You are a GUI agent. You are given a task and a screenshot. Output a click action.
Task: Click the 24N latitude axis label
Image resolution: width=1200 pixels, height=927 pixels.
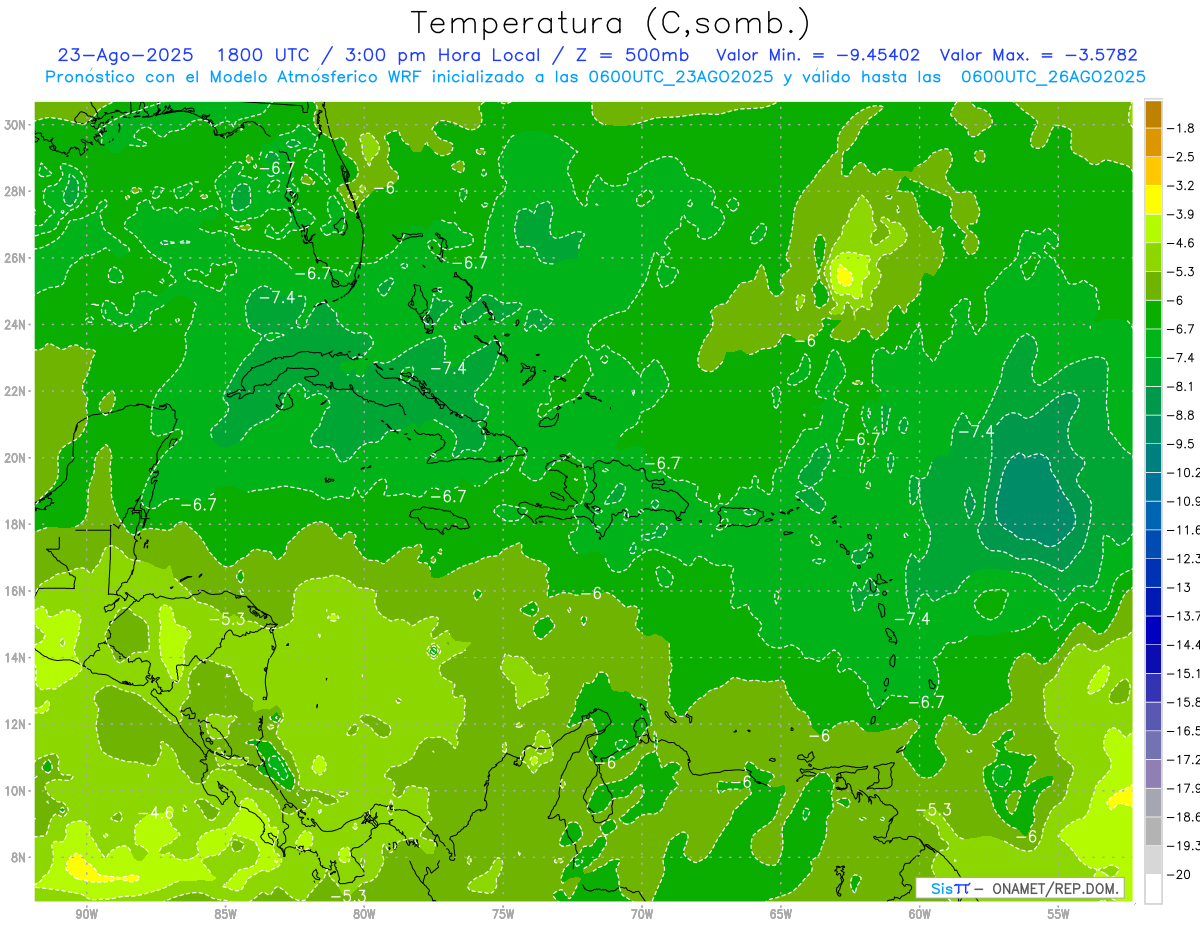point(16,325)
